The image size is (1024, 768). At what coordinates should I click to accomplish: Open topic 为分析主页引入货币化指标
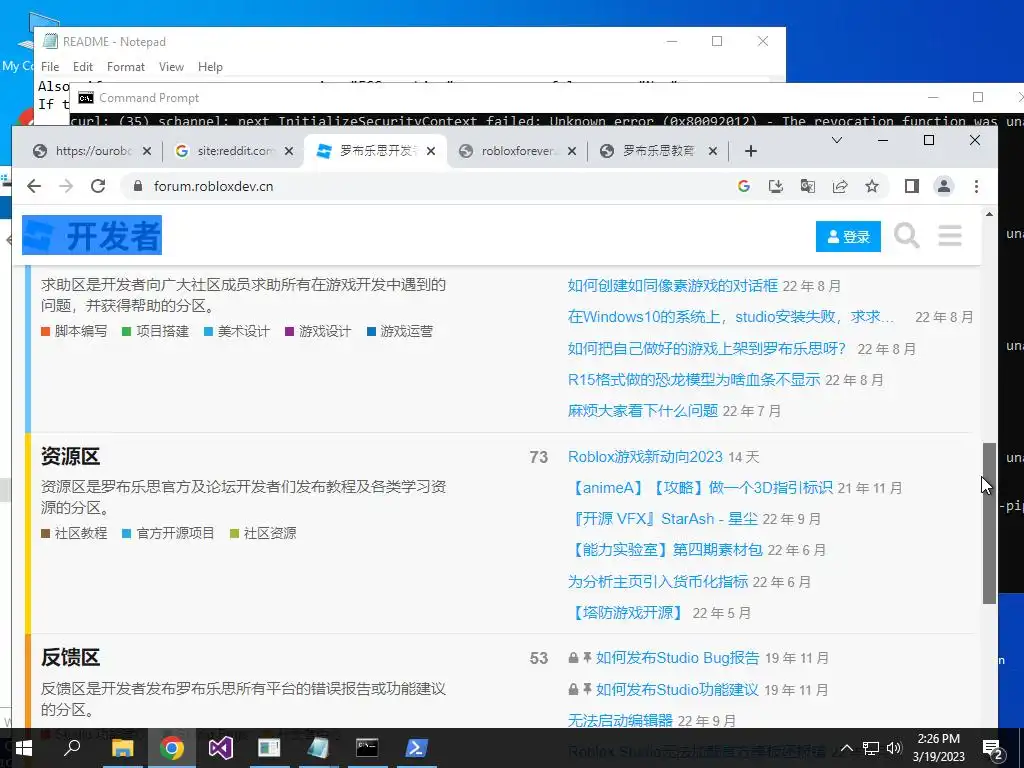[x=658, y=581]
